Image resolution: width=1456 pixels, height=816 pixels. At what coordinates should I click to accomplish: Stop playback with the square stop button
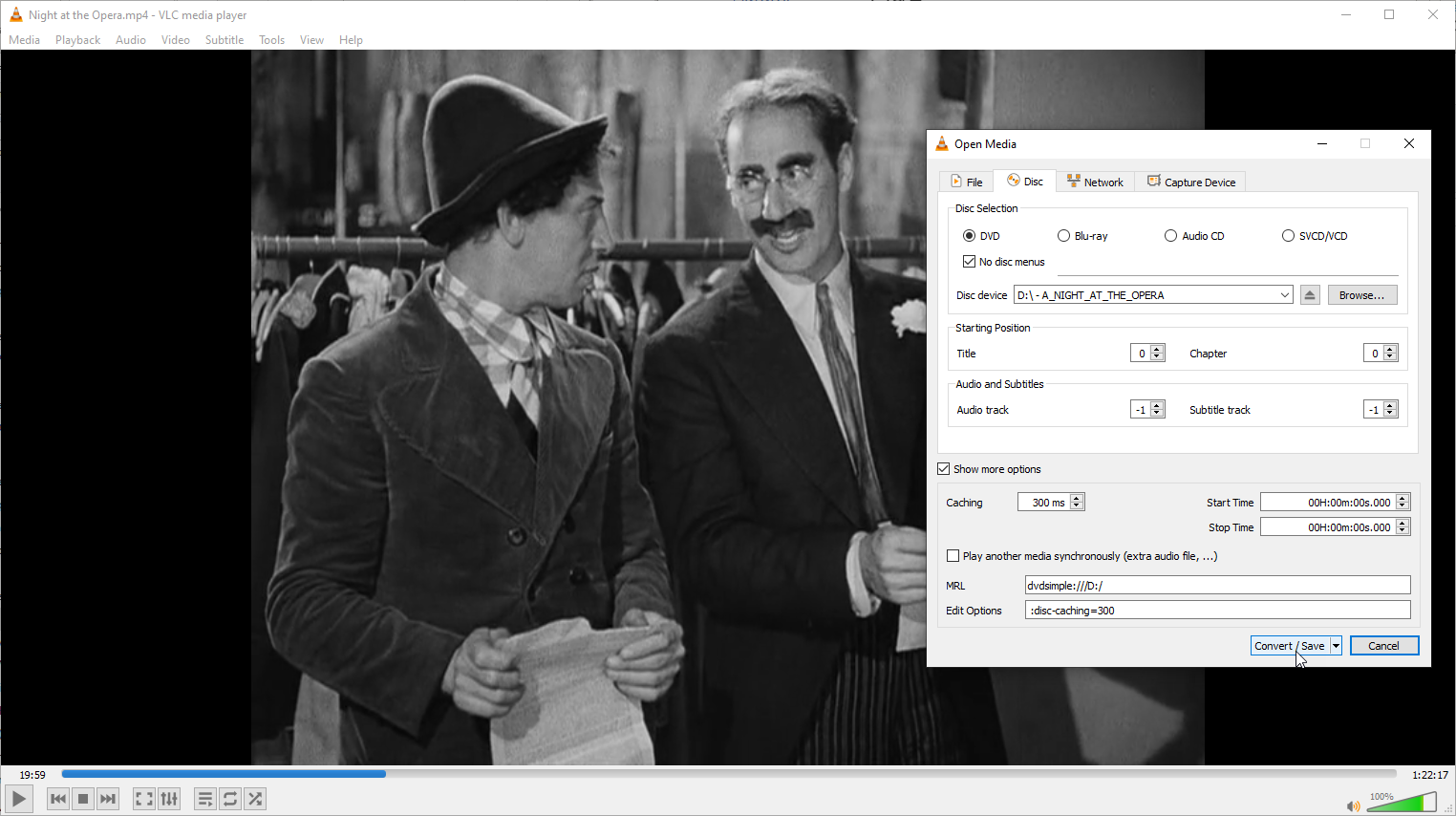click(83, 799)
